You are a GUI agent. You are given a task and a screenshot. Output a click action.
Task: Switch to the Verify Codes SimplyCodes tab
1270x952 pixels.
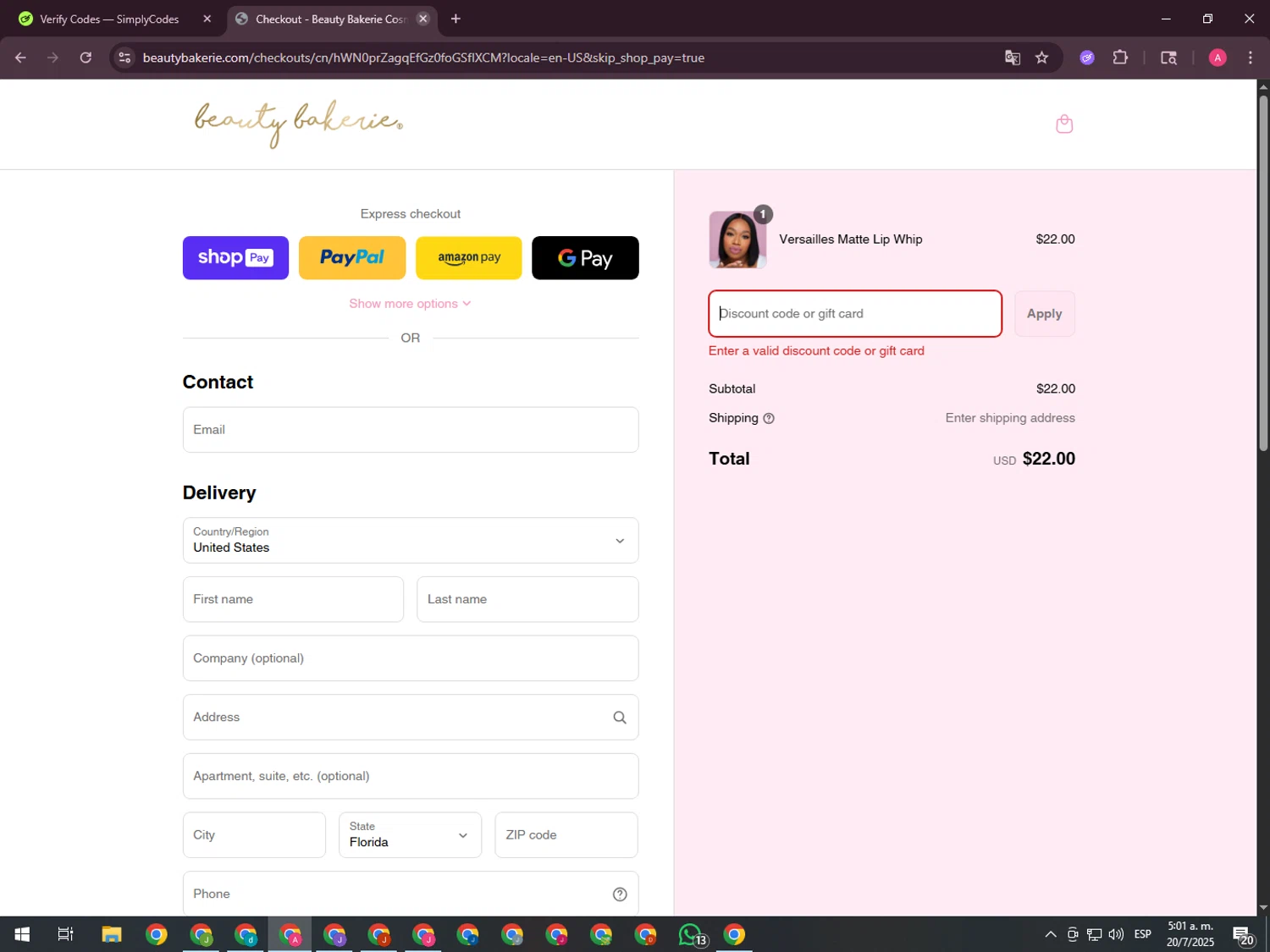pos(109,19)
